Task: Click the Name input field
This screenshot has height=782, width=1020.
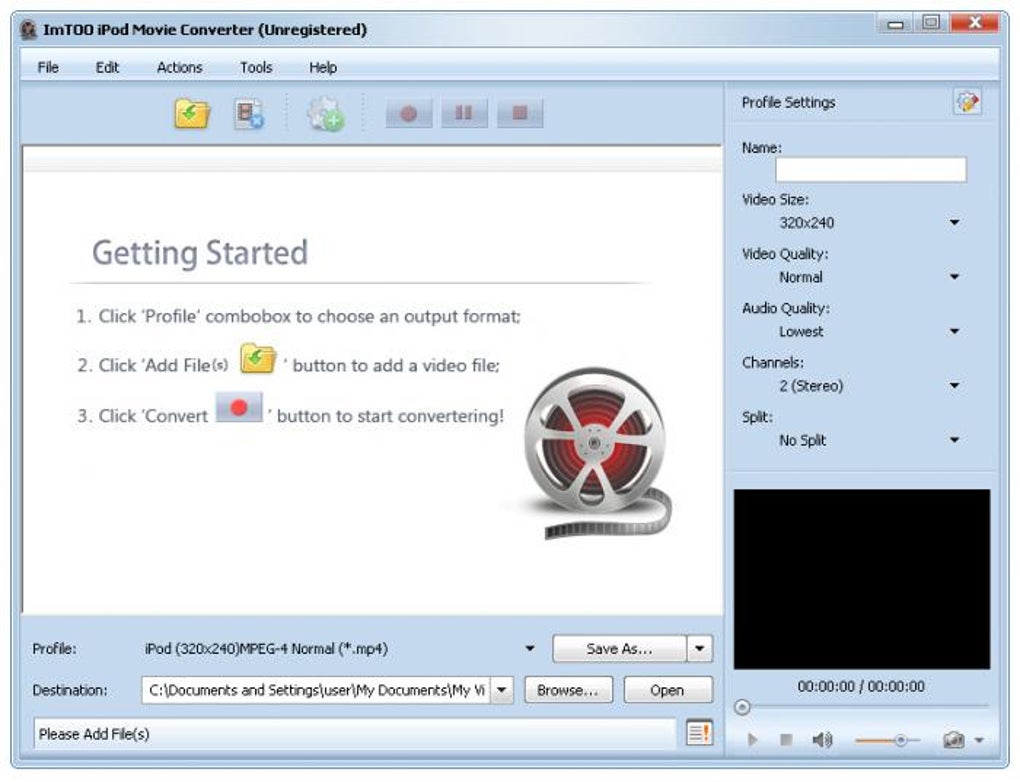Action: click(870, 170)
